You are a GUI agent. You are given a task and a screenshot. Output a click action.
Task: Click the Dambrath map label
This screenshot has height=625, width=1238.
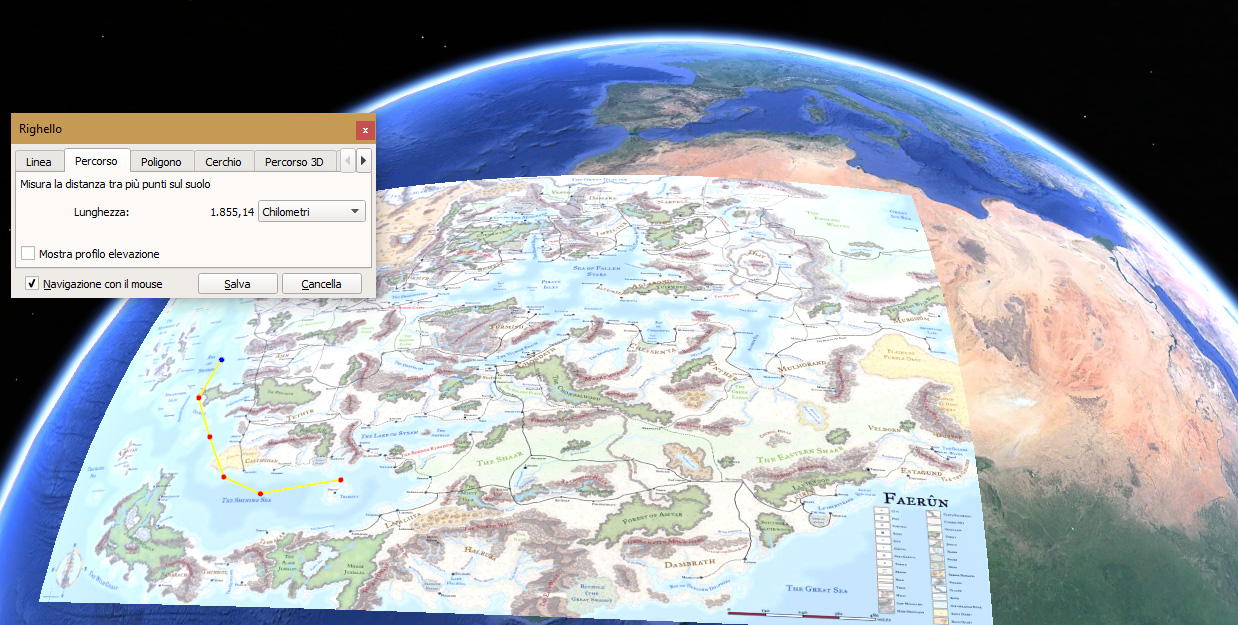point(692,564)
